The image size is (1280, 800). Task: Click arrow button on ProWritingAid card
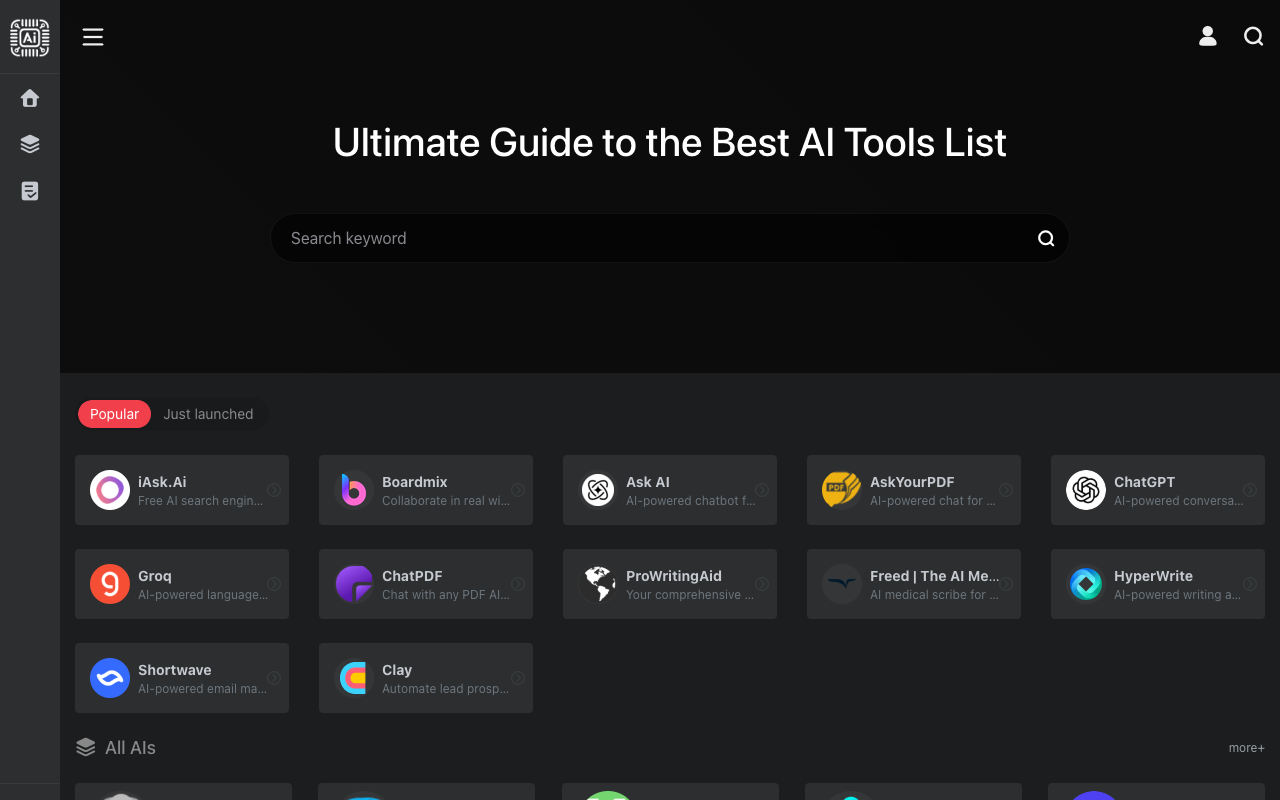pos(762,584)
